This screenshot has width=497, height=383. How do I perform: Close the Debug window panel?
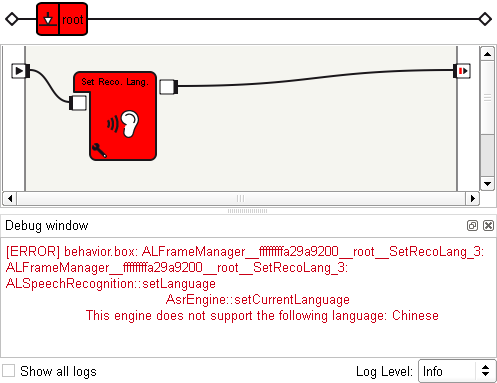(x=488, y=226)
